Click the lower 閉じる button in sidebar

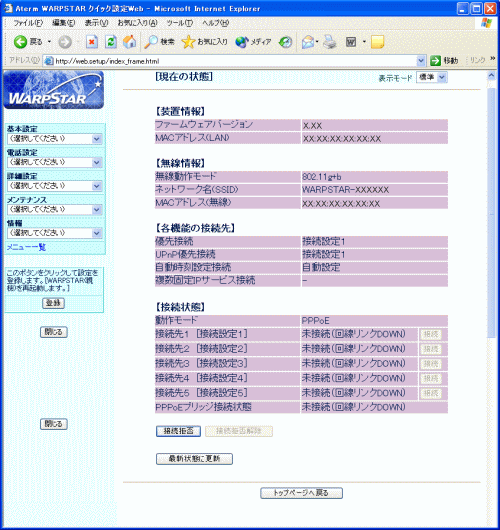(x=54, y=424)
